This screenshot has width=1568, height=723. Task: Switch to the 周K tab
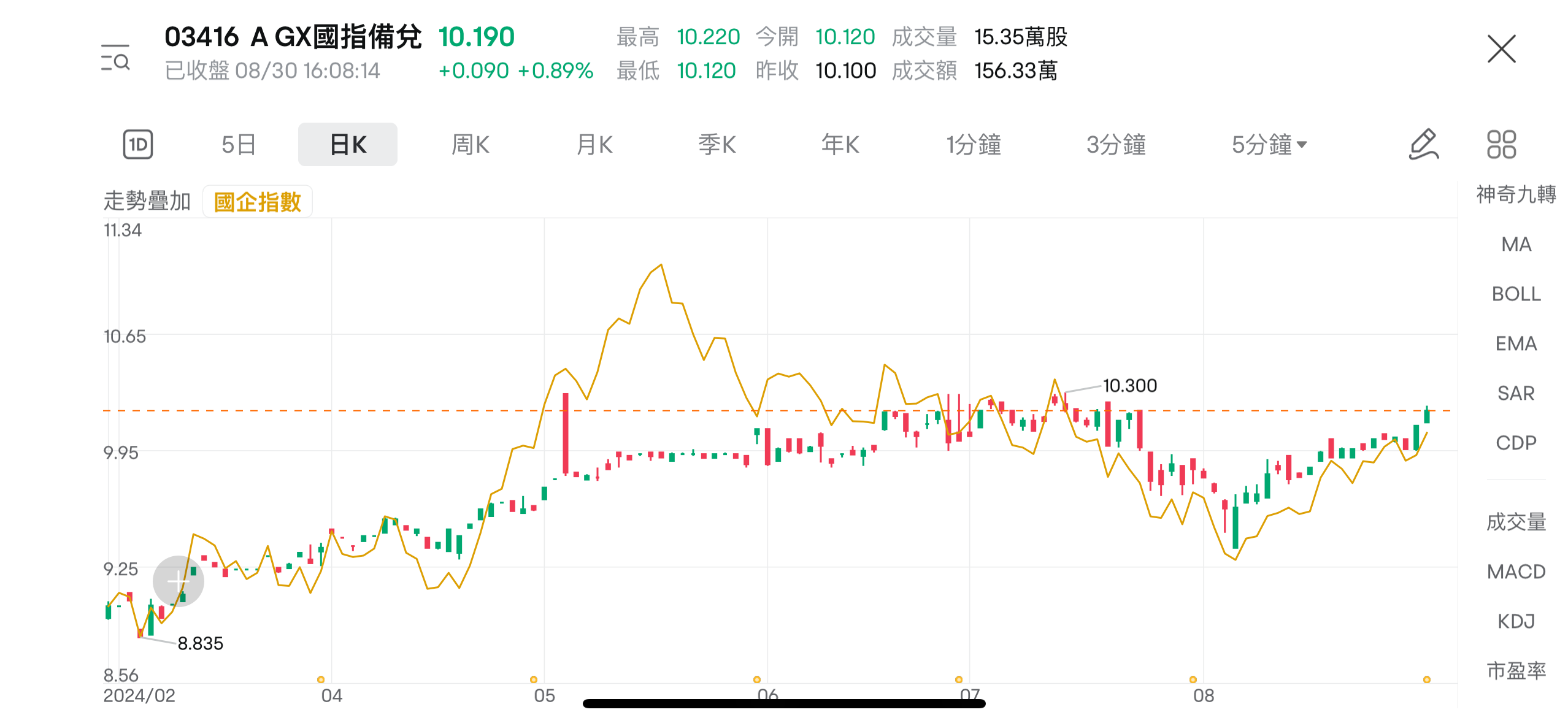471,145
